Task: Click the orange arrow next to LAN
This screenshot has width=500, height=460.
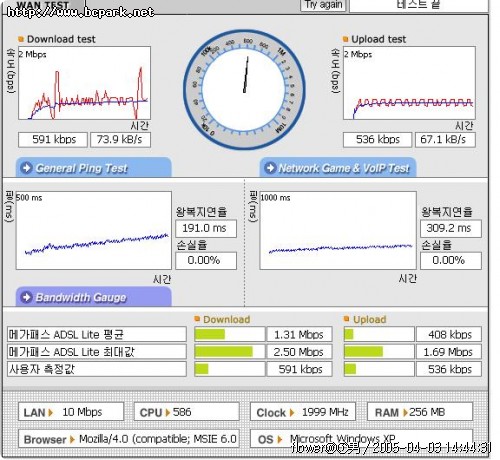Action: (50, 413)
